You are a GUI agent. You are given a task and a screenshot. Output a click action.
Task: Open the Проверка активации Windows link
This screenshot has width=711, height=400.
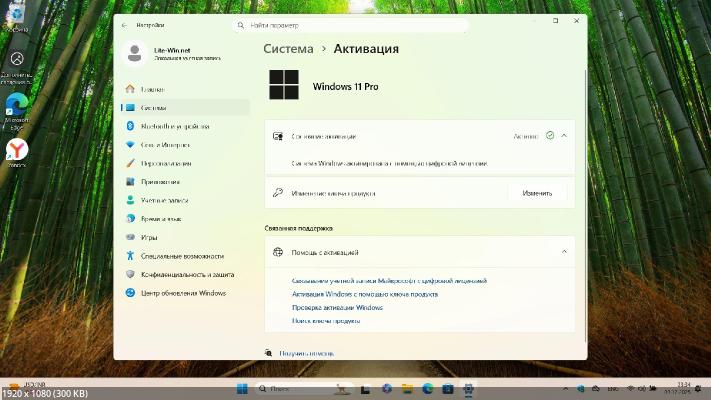[337, 307]
